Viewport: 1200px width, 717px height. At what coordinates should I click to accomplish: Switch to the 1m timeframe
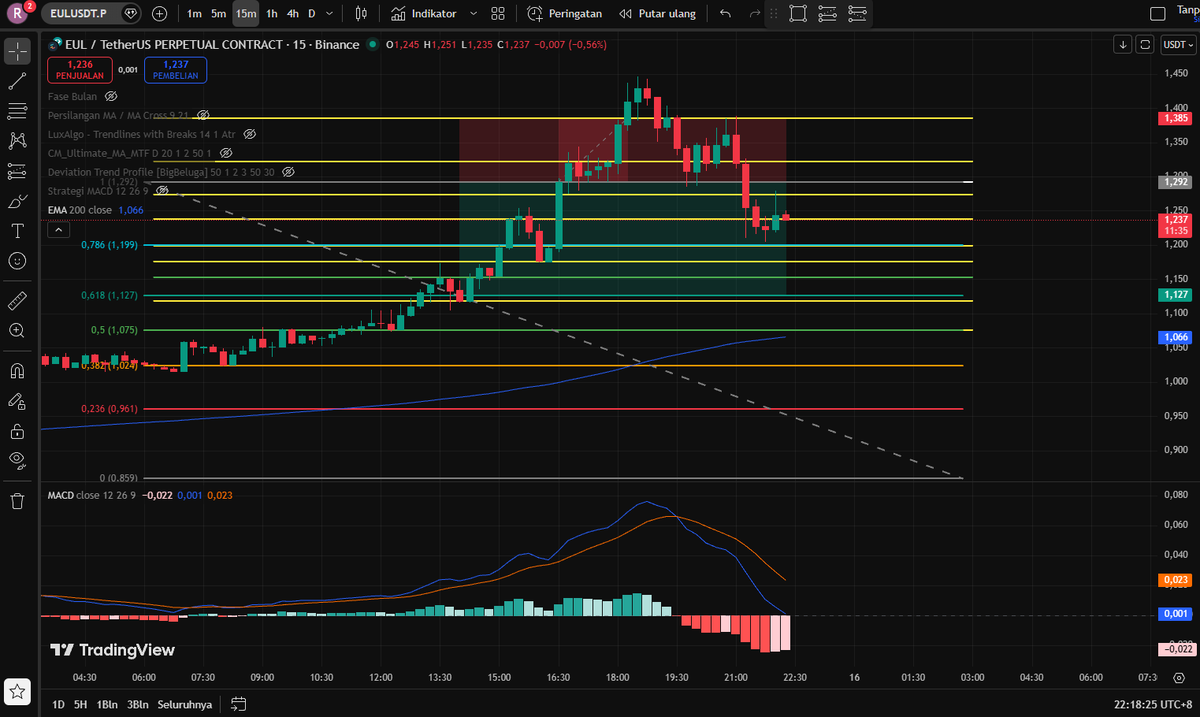pyautogui.click(x=194, y=14)
